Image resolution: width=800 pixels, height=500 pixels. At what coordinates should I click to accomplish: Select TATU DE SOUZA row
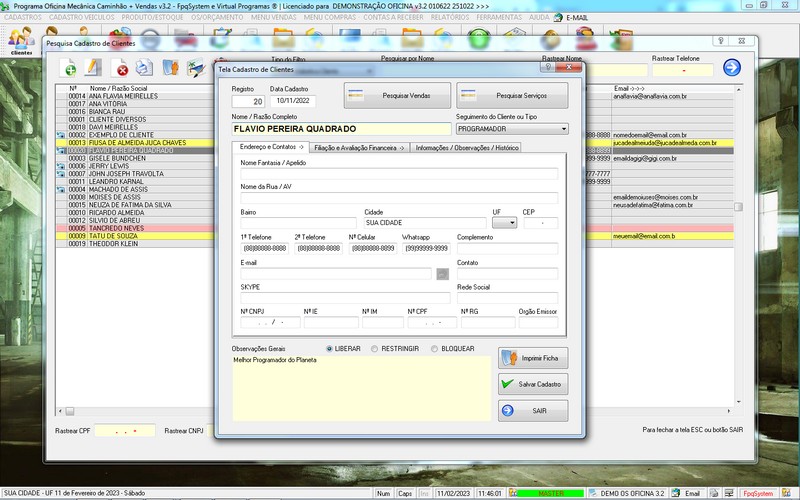pos(134,236)
